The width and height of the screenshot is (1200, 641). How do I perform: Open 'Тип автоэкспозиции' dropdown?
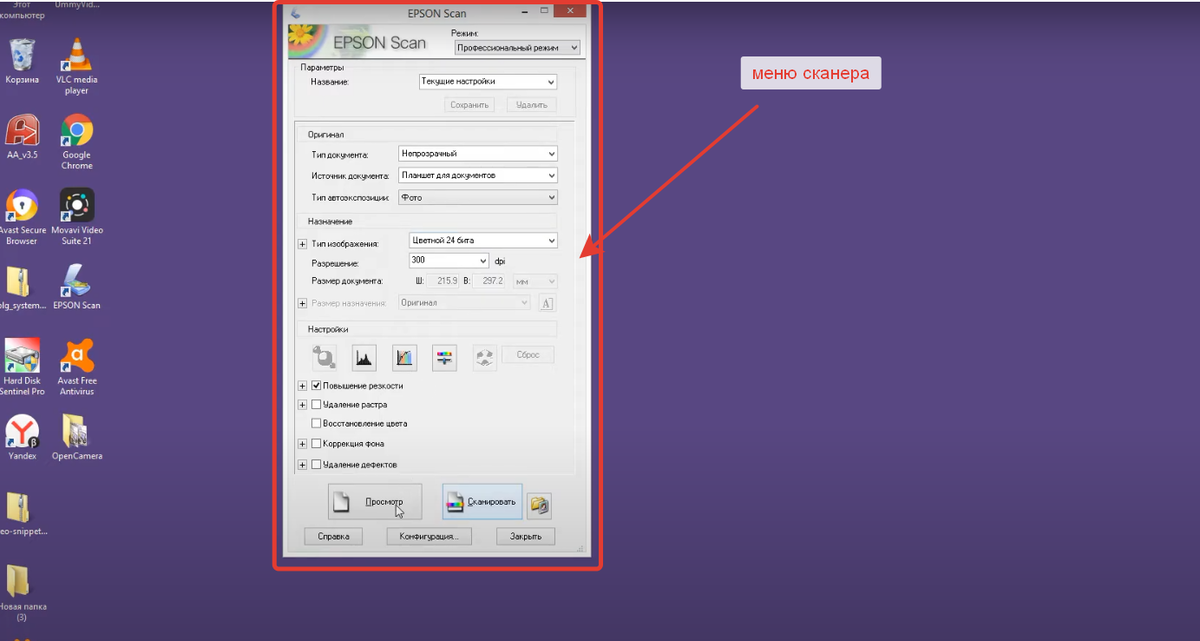(477, 198)
